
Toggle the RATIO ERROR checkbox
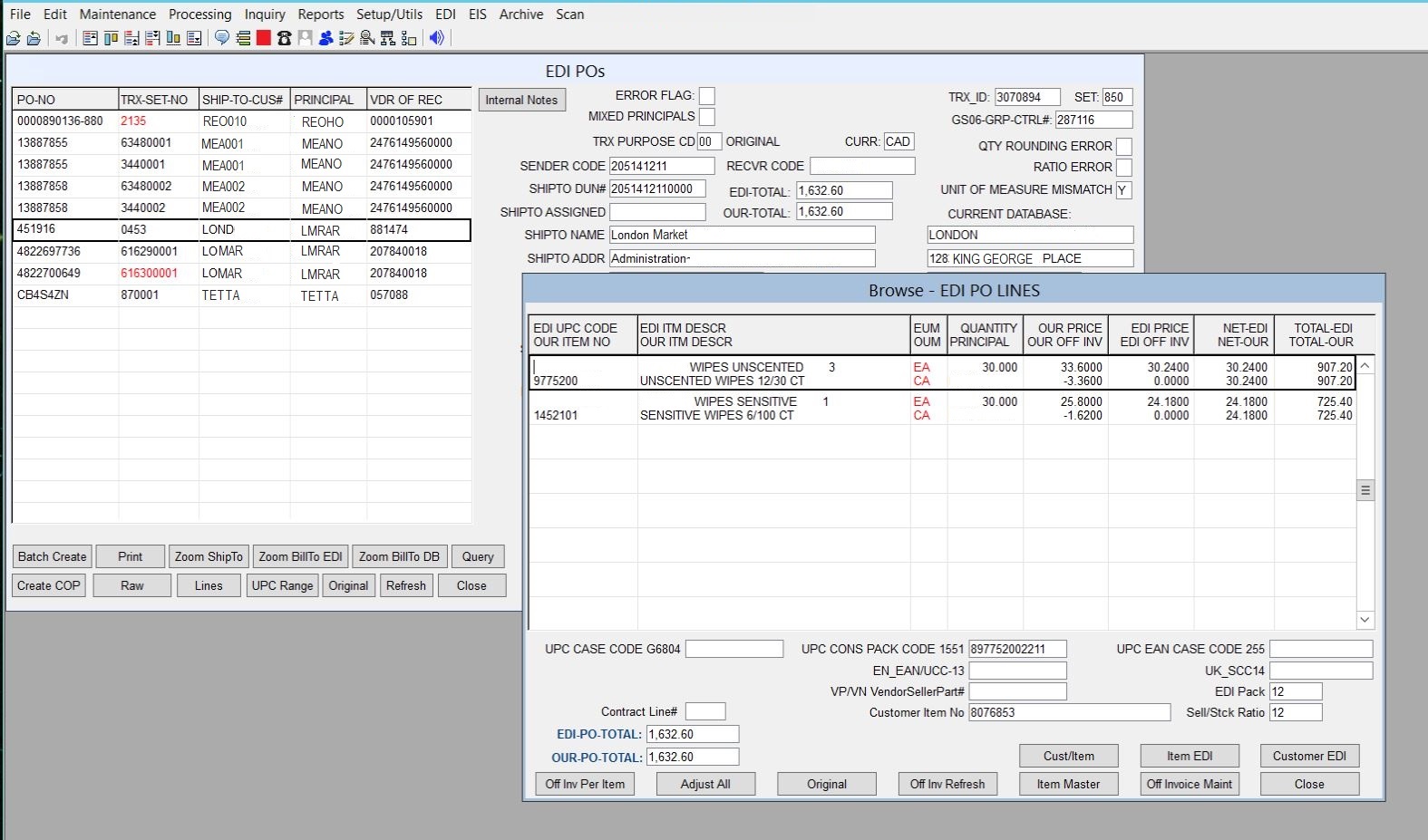[x=1124, y=168]
